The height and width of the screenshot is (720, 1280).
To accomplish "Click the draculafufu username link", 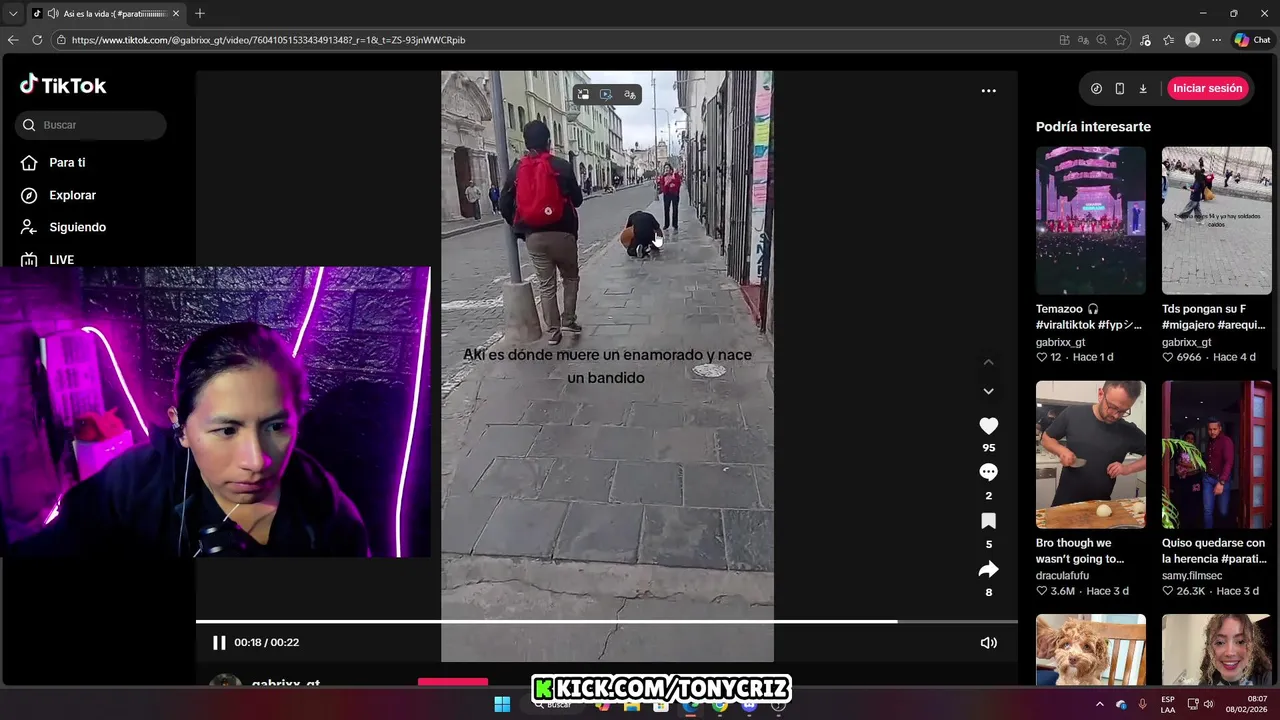I will click(x=1063, y=575).
